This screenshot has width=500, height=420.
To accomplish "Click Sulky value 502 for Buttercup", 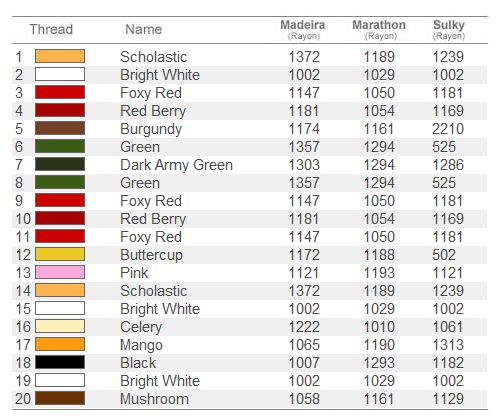I will [444, 255].
